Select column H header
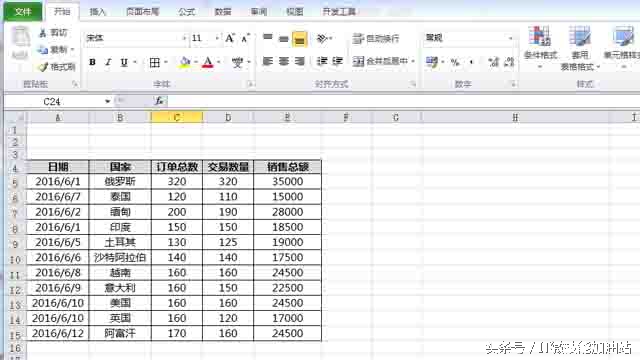 (x=515, y=118)
